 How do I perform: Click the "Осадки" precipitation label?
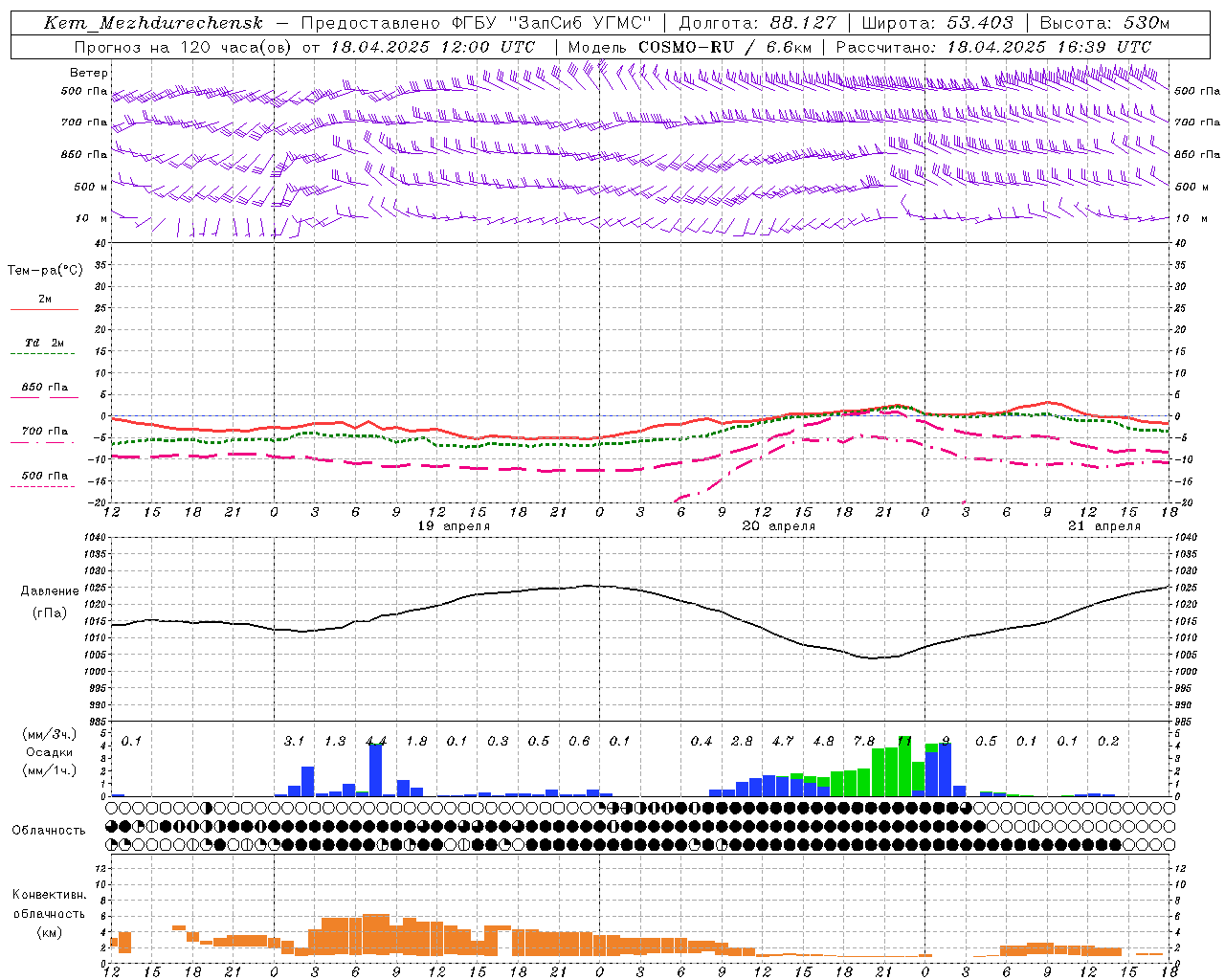48,752
